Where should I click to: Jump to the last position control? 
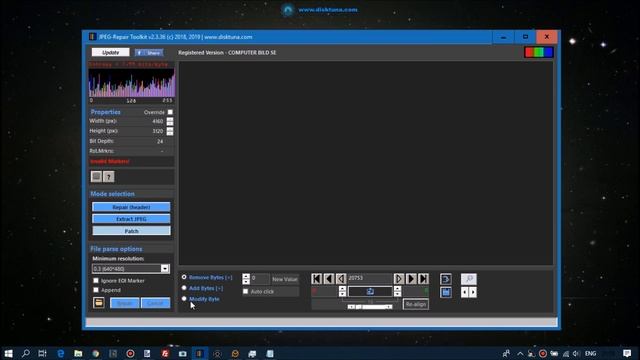pos(423,279)
